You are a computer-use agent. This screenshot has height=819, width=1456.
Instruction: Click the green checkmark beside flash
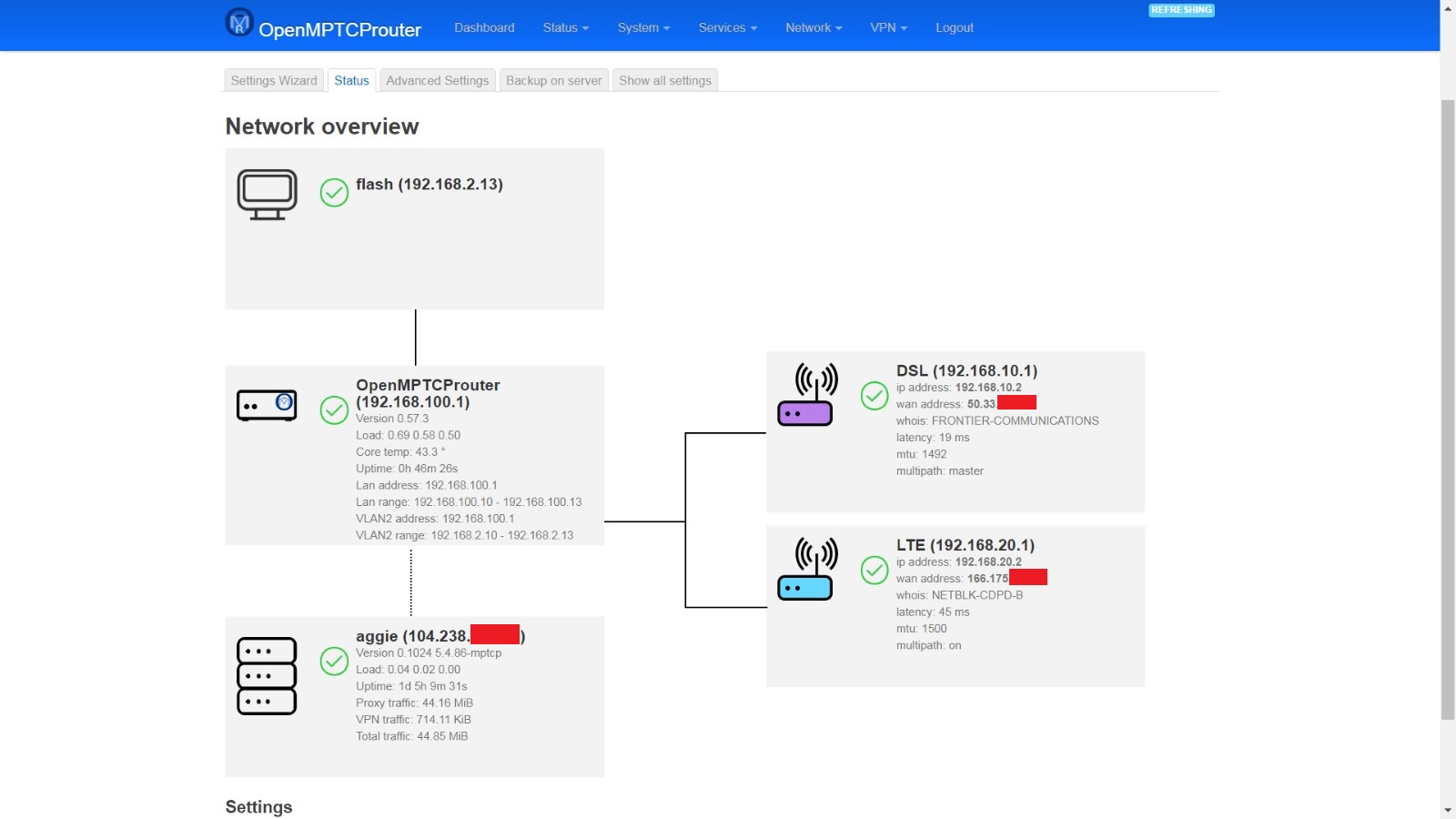[333, 192]
